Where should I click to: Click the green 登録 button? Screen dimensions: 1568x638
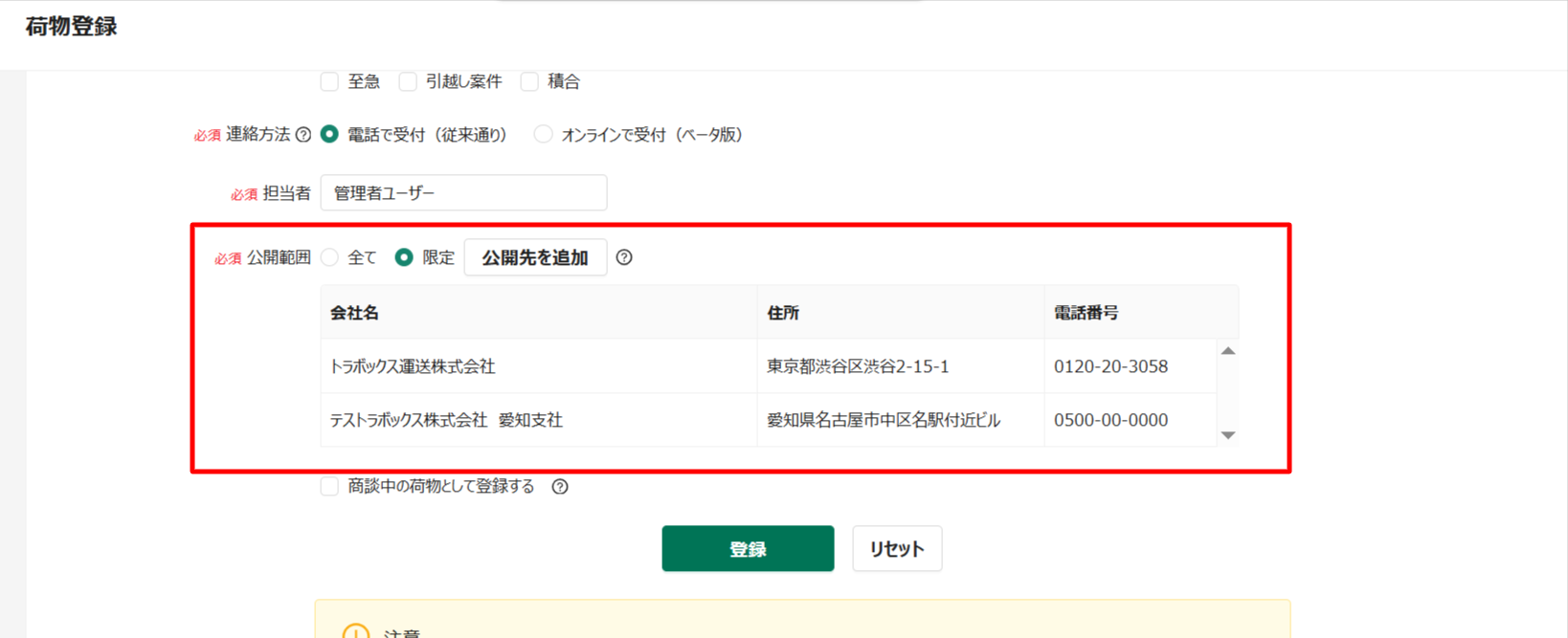tap(748, 549)
